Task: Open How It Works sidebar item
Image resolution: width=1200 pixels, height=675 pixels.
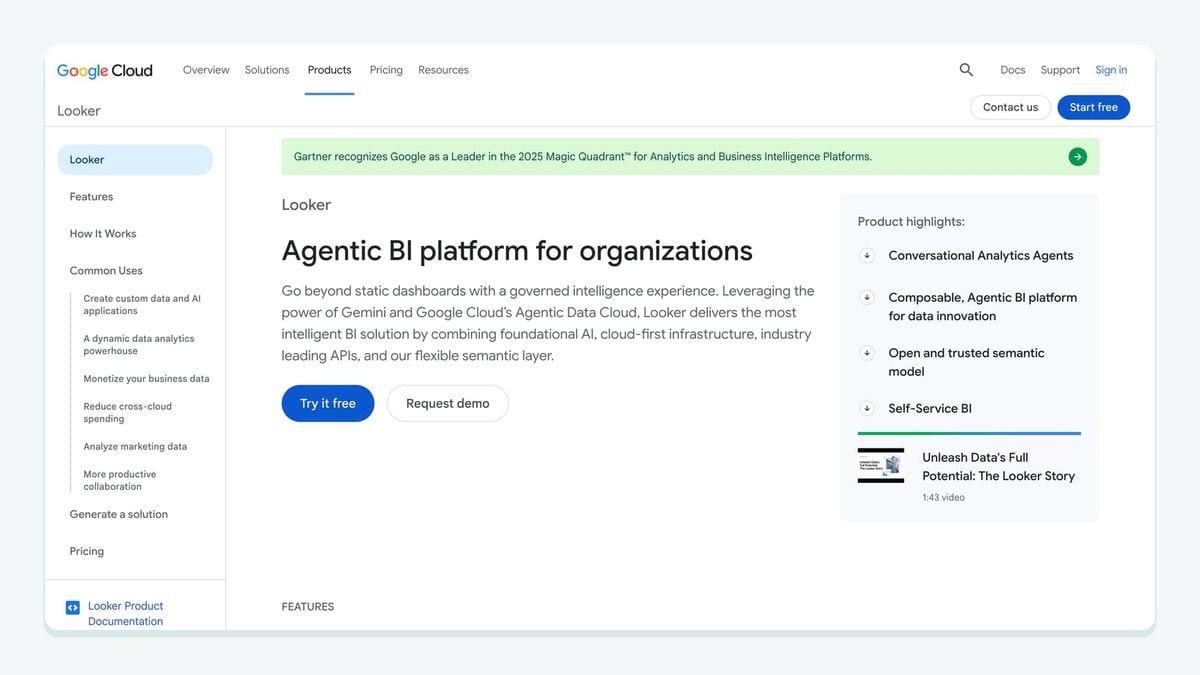Action: [x=103, y=234]
